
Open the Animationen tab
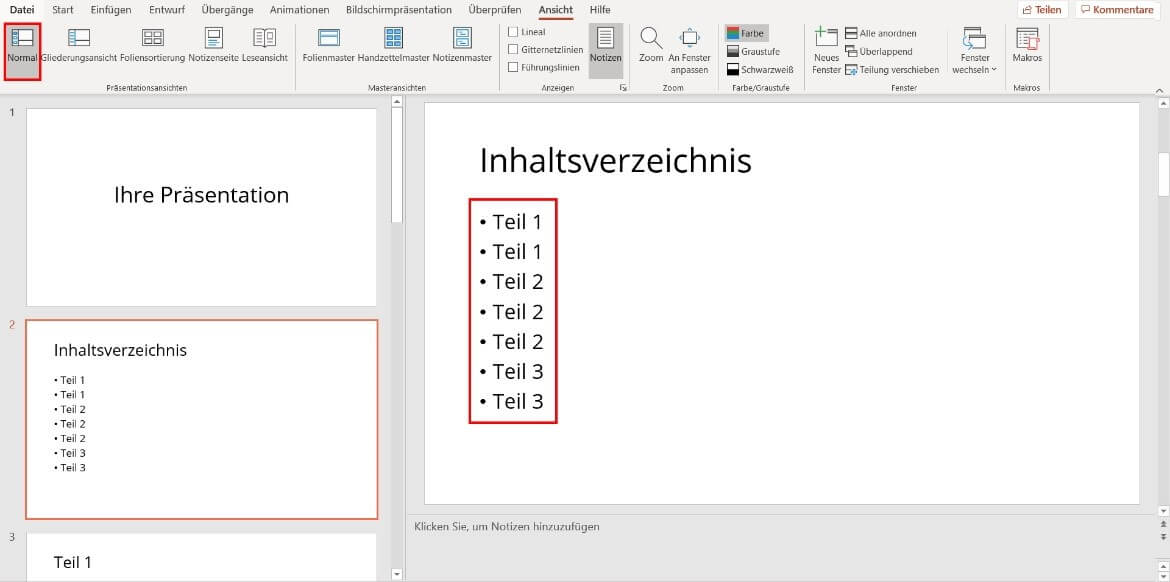coord(299,10)
